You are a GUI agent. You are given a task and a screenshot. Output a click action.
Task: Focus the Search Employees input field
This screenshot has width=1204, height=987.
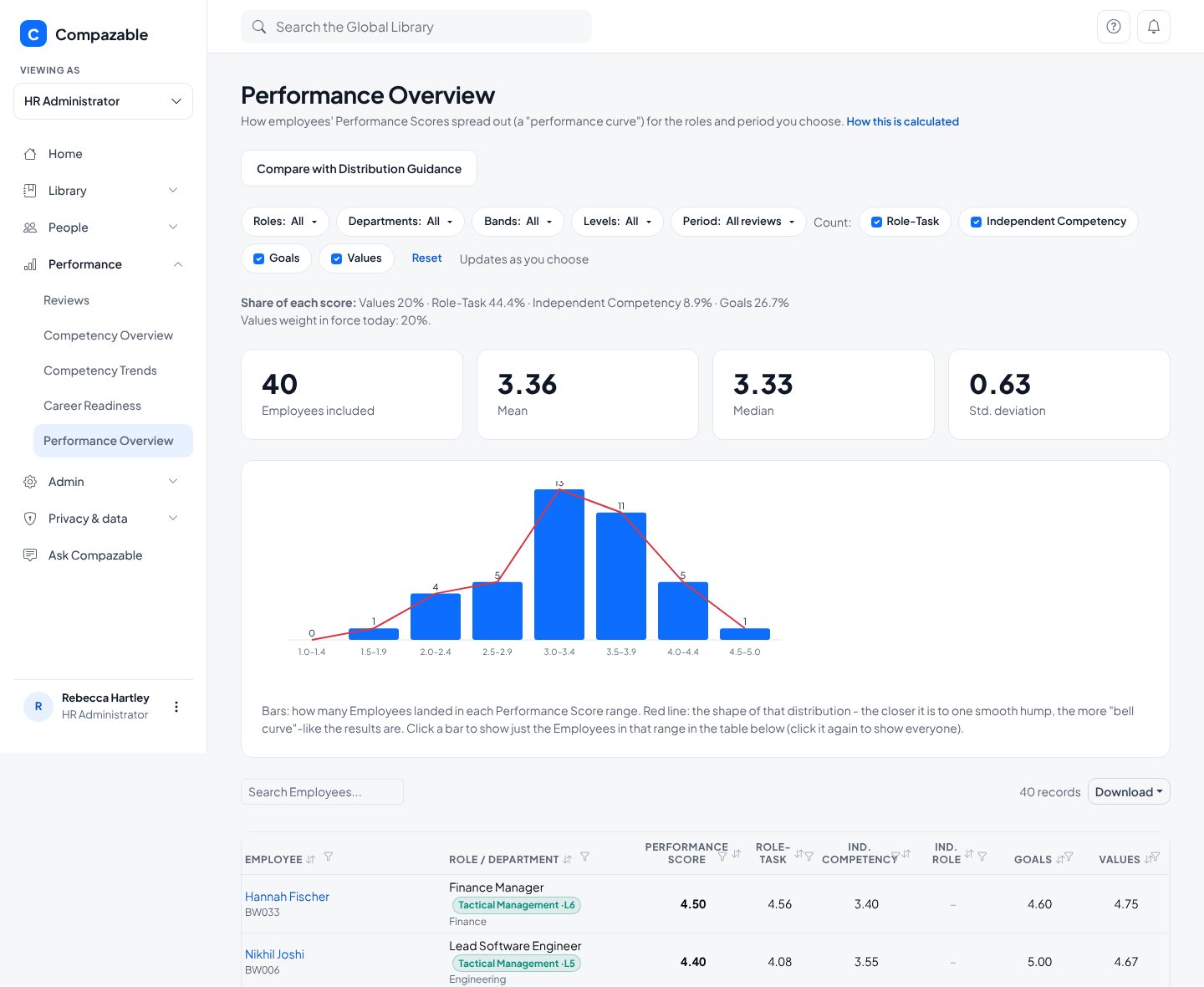coord(322,792)
